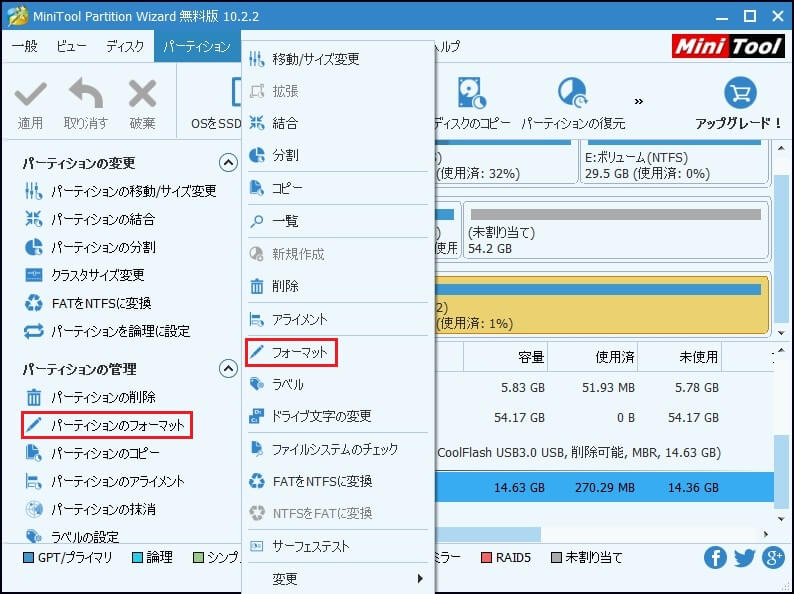This screenshot has height=594, width=794.
Task: Select クラスタサイズ変更 sidebar item
Action: [85, 275]
